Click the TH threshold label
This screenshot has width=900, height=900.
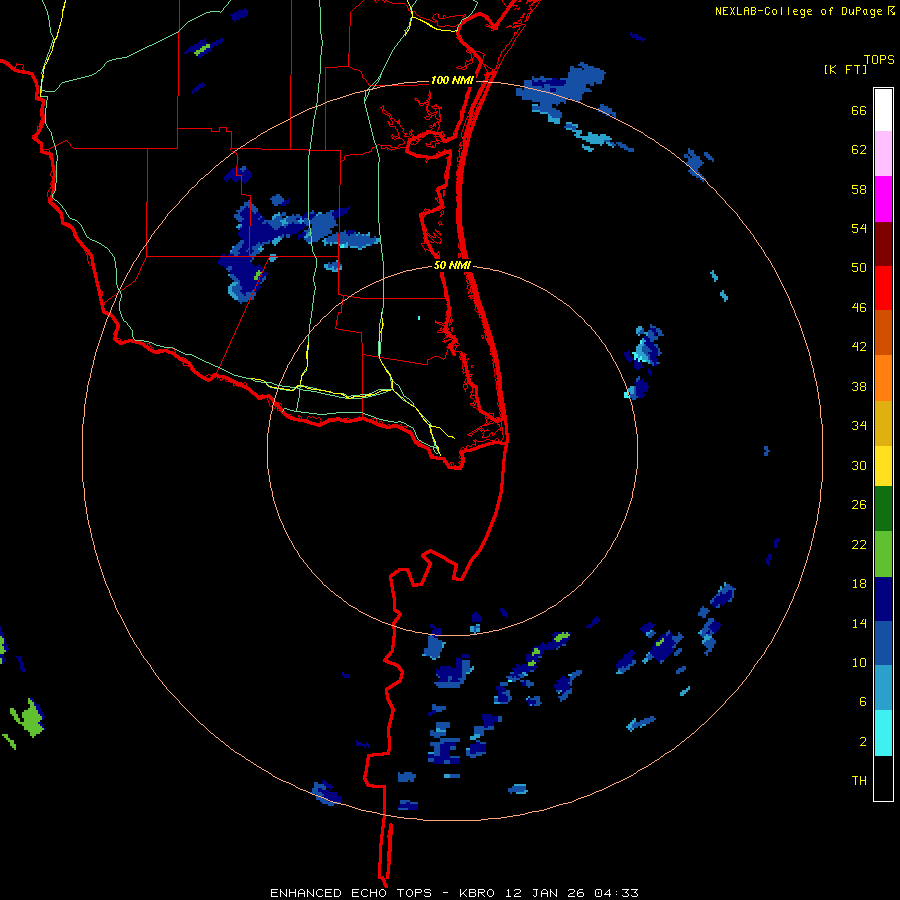[859, 781]
